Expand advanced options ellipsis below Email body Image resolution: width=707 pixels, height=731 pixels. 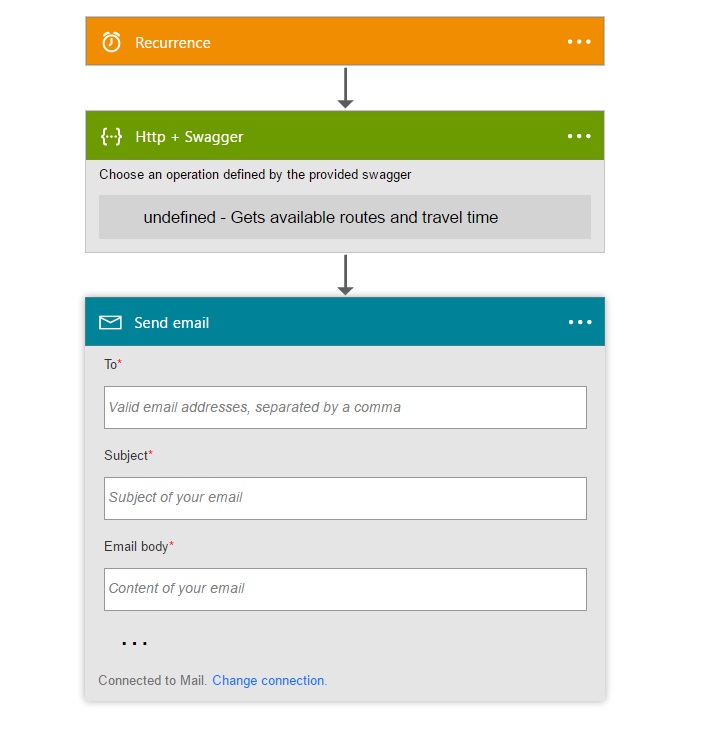pyautogui.click(x=135, y=643)
